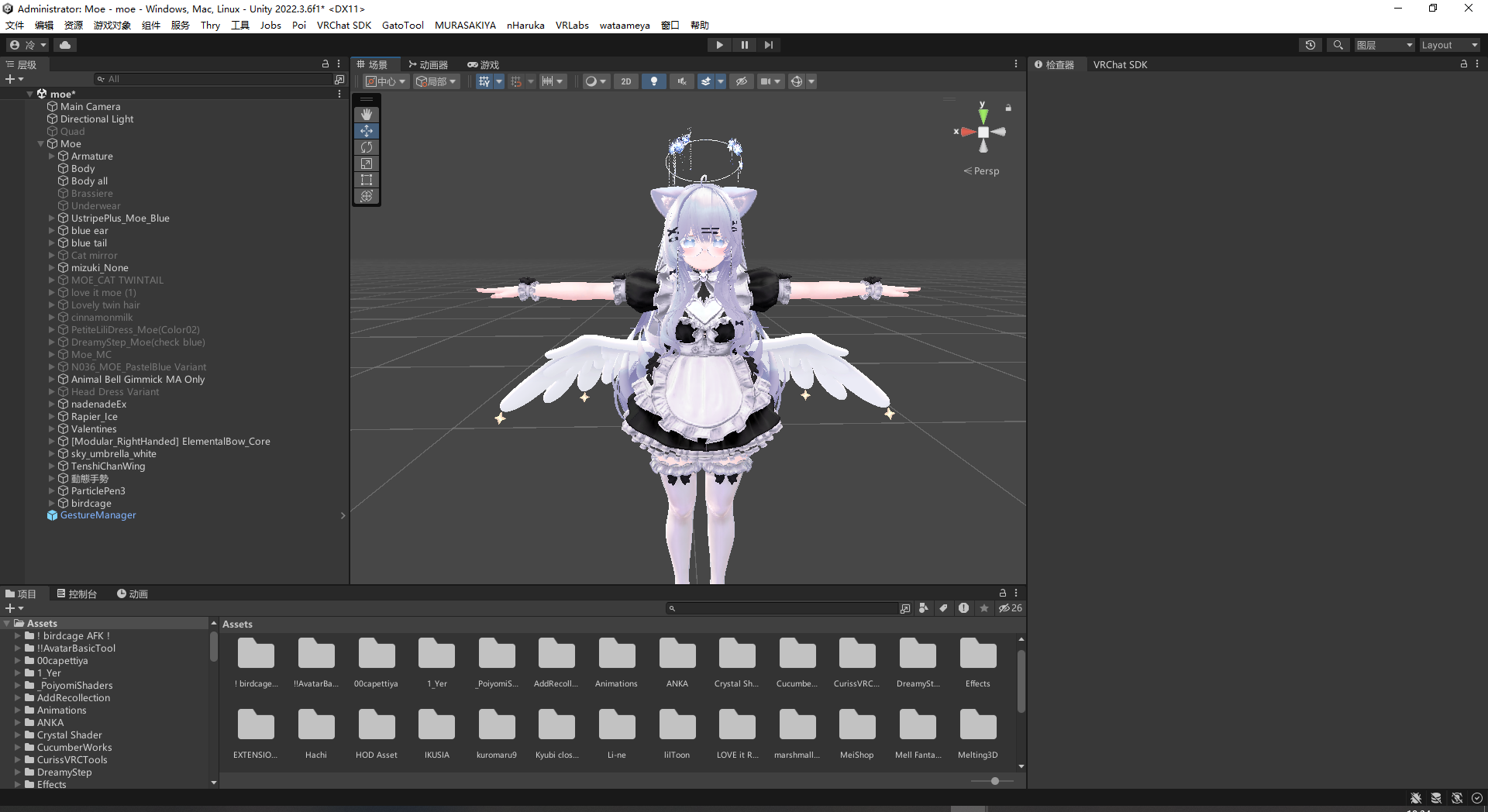1488x812 pixels.
Task: Lock the Hierarchy panel padlock
Action: [325, 64]
